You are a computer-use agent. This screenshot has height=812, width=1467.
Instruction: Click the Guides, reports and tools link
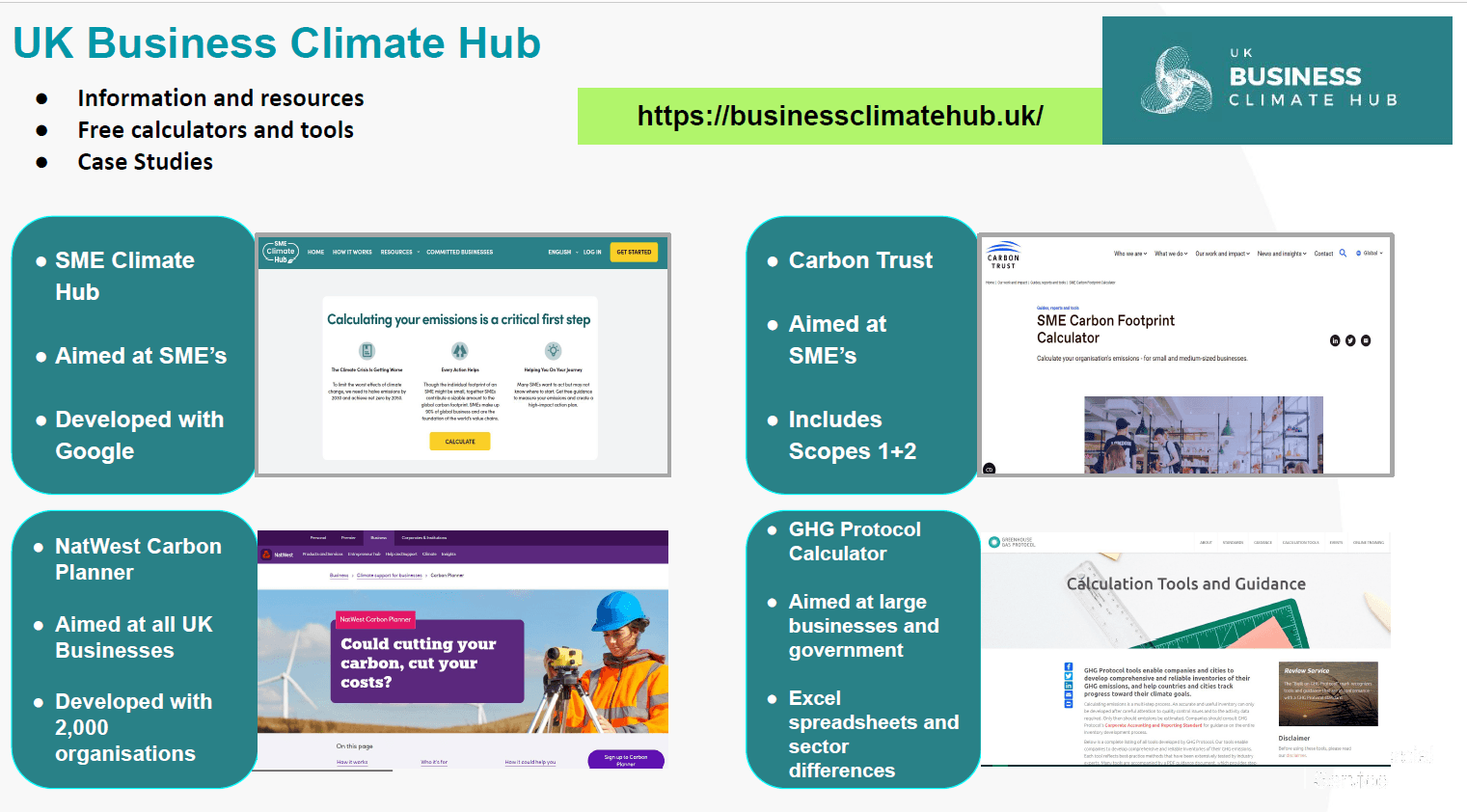(1058, 309)
